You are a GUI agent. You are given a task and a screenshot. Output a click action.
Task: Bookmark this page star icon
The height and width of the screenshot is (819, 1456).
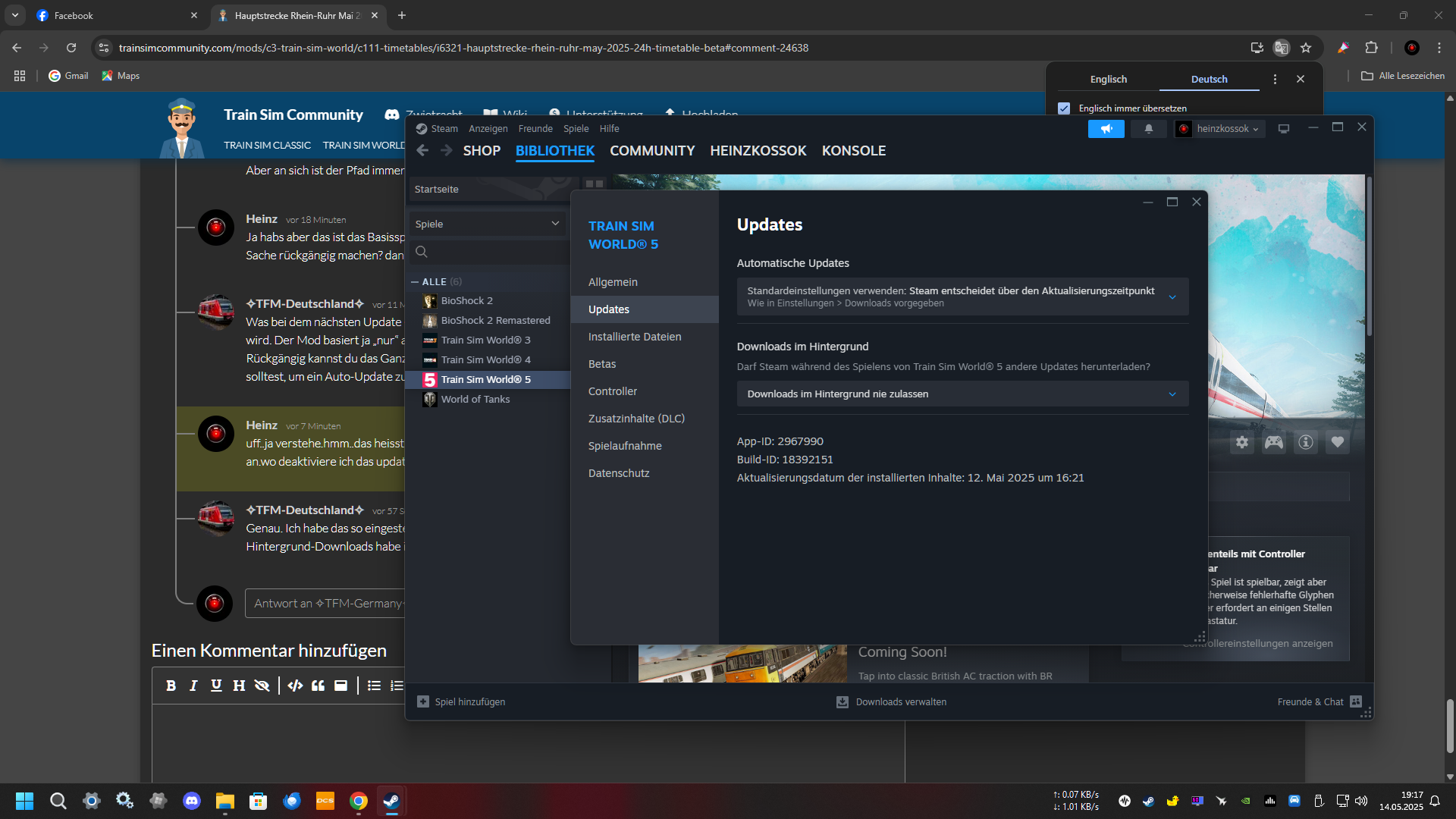(1306, 48)
